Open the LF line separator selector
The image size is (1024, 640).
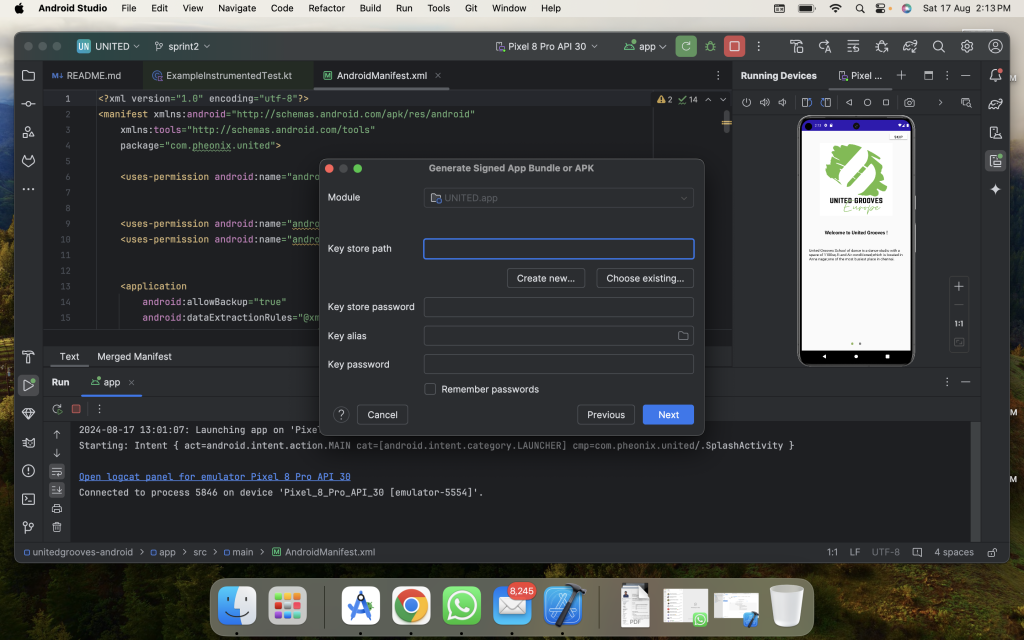(854, 552)
